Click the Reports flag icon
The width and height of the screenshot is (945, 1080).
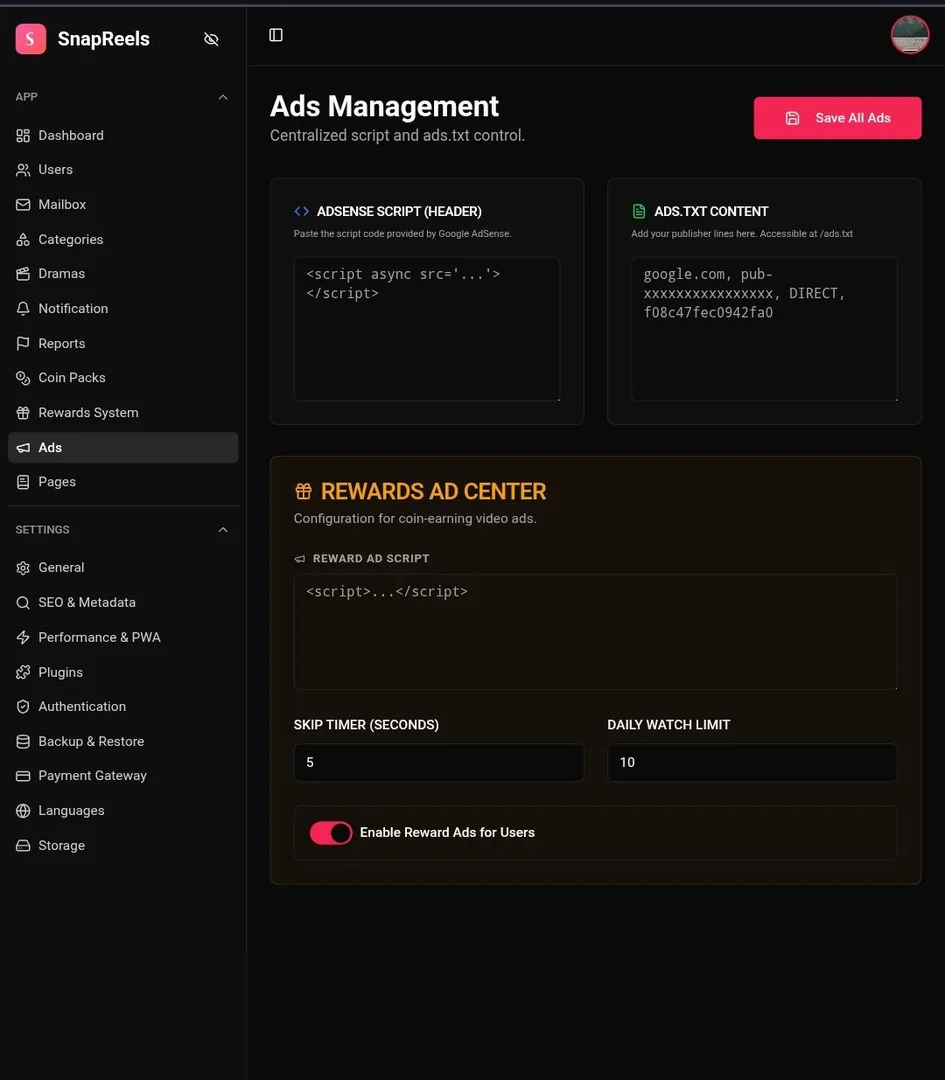pos(23,343)
